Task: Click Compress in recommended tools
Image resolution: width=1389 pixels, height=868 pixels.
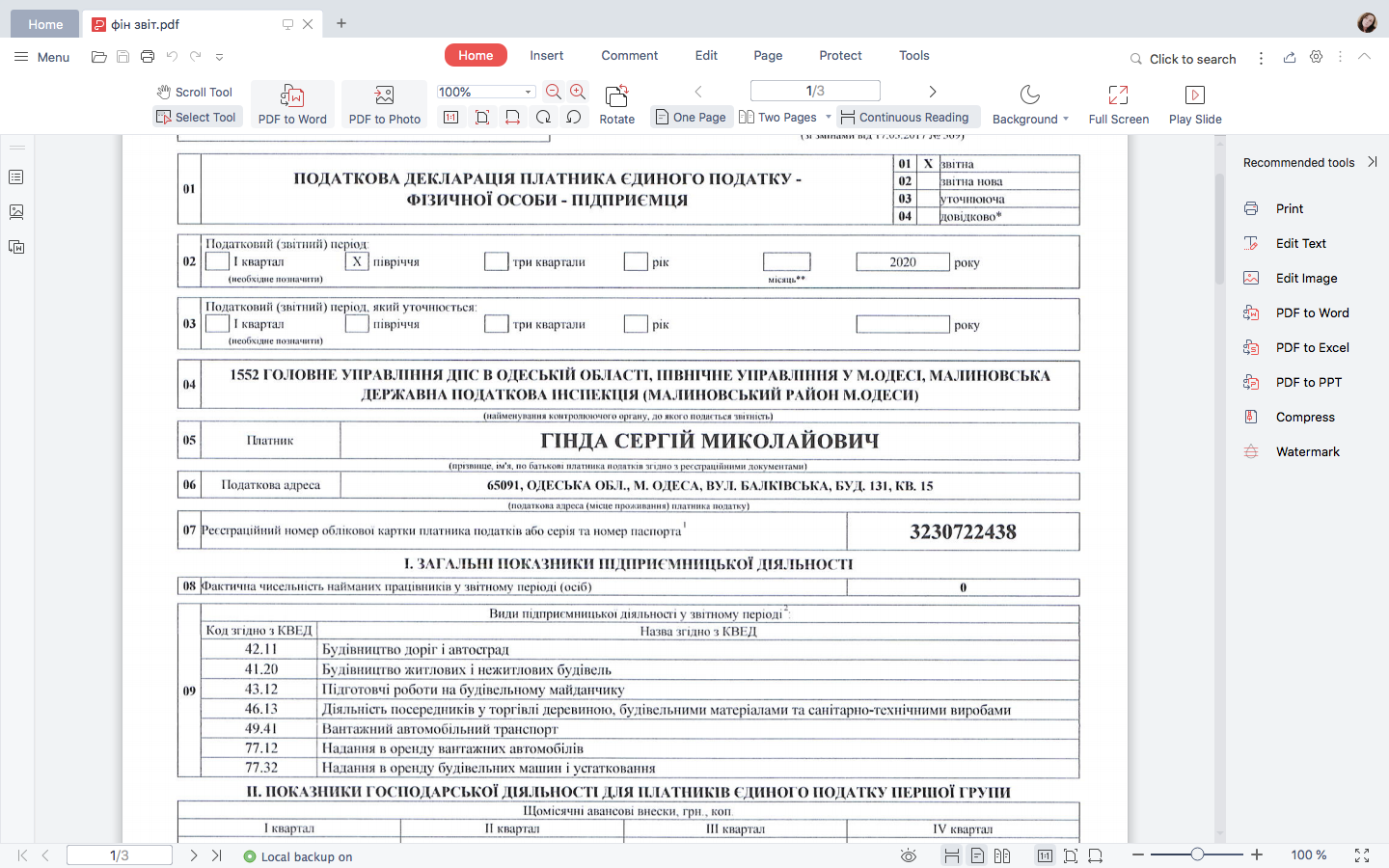Action: point(1305,417)
